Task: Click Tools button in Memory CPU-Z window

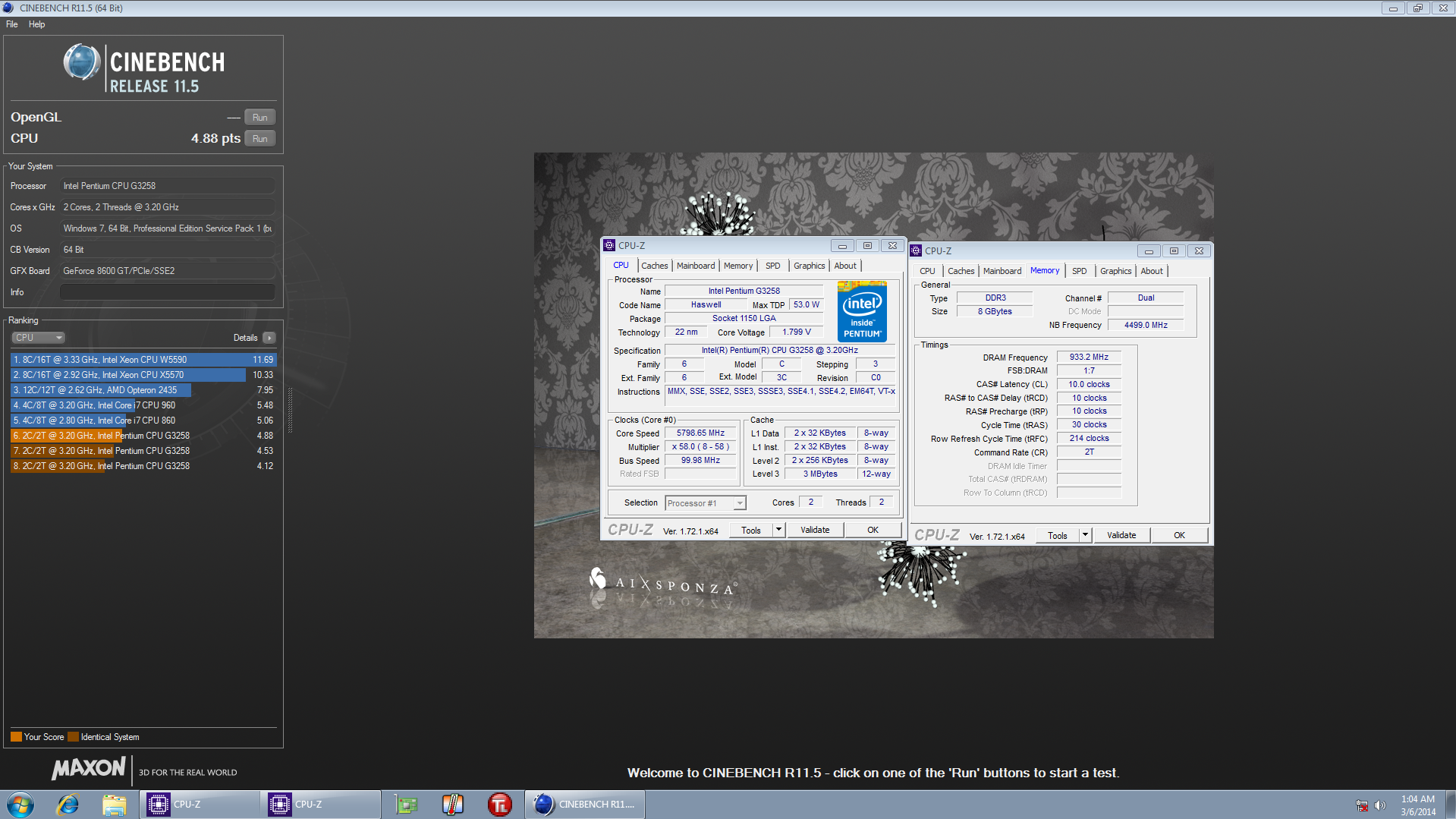Action: click(x=1058, y=535)
